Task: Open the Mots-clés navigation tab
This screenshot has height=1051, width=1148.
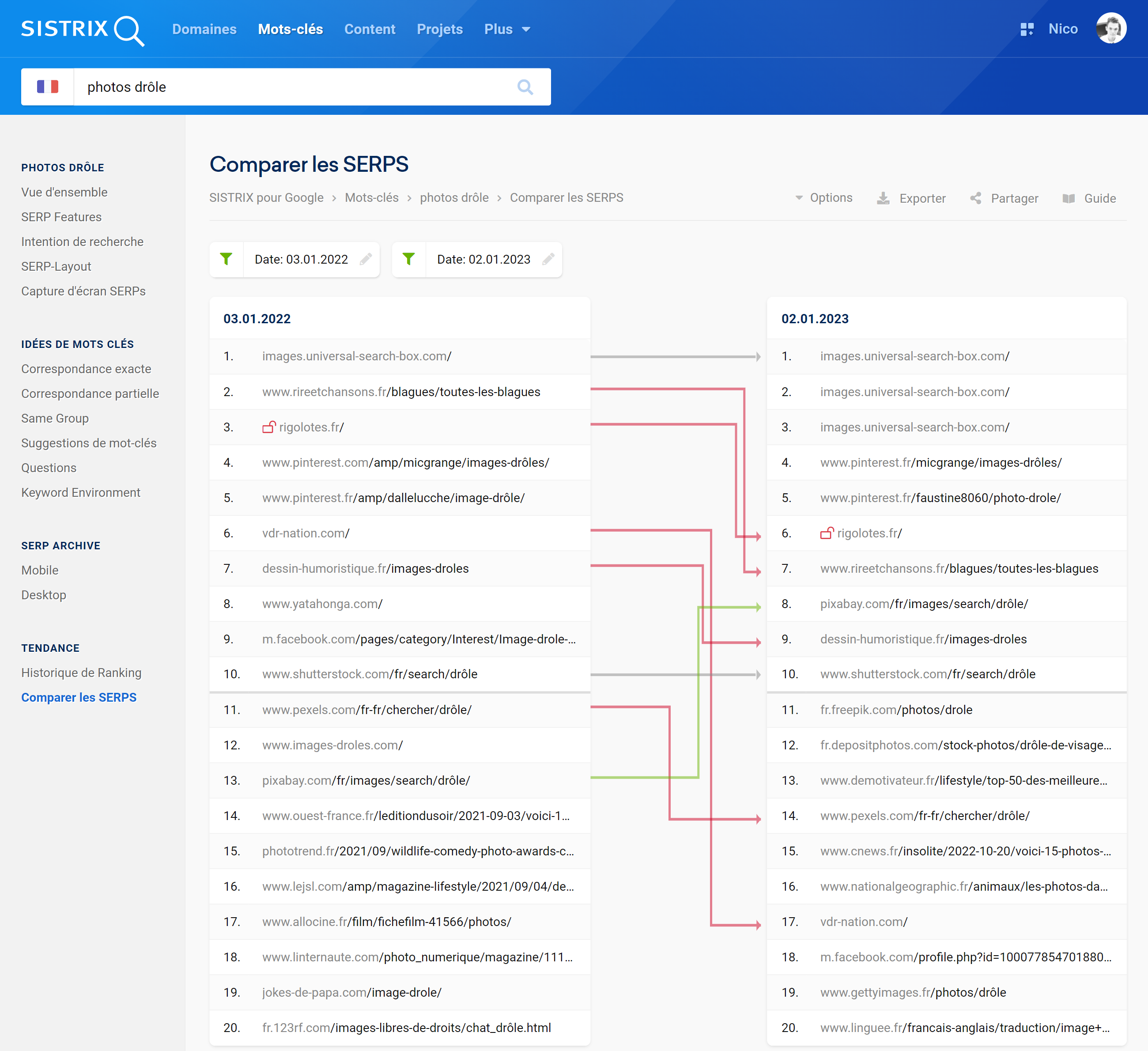Action: 291,29
